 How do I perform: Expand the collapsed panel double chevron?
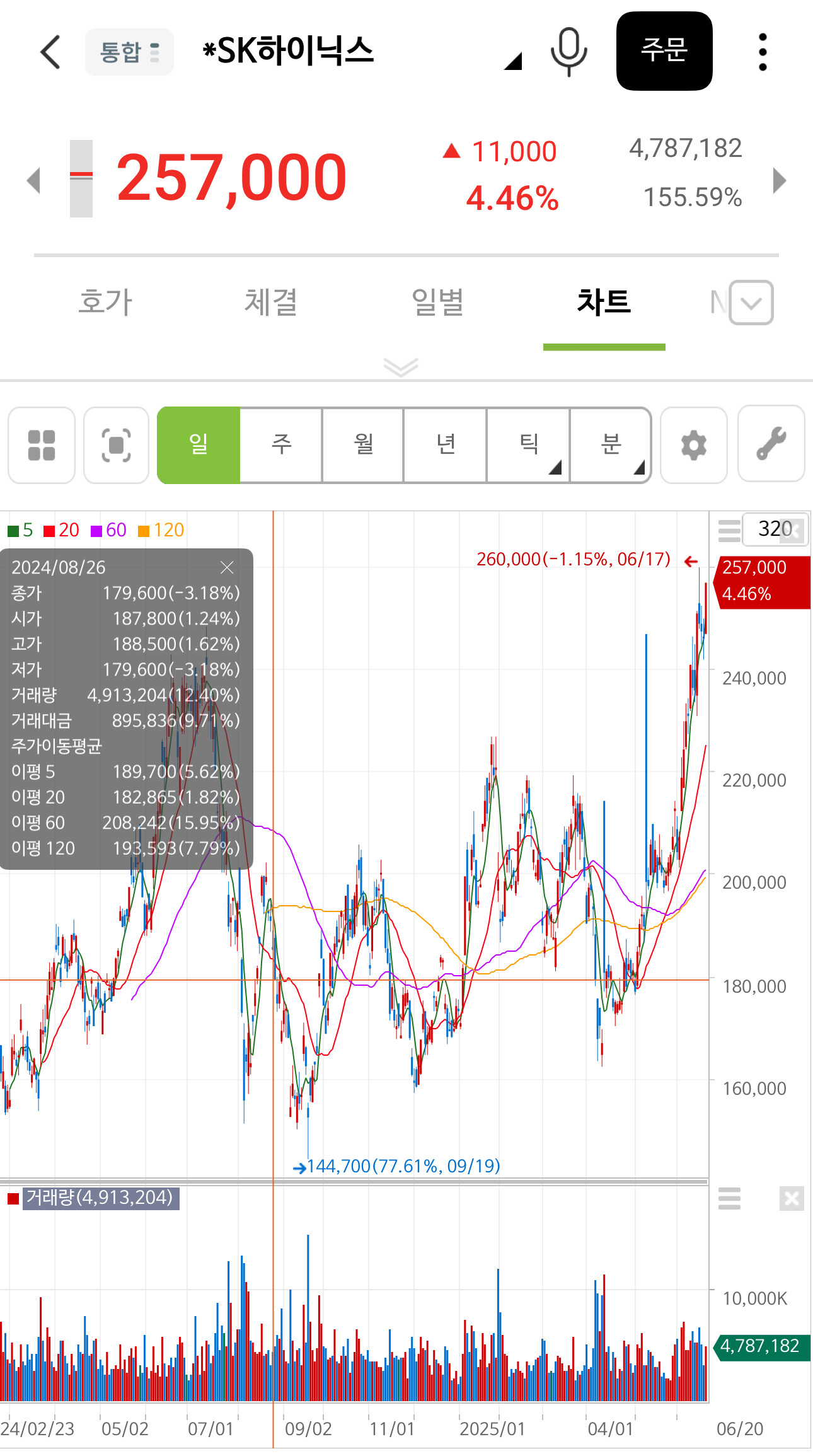tap(401, 367)
